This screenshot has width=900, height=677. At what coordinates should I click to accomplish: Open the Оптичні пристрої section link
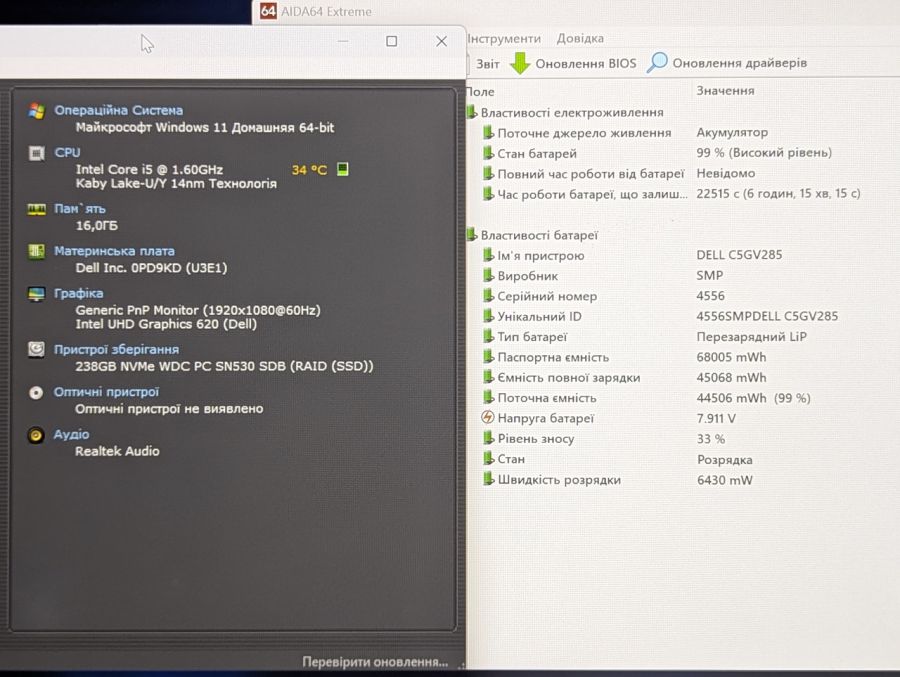pyautogui.click(x=106, y=392)
